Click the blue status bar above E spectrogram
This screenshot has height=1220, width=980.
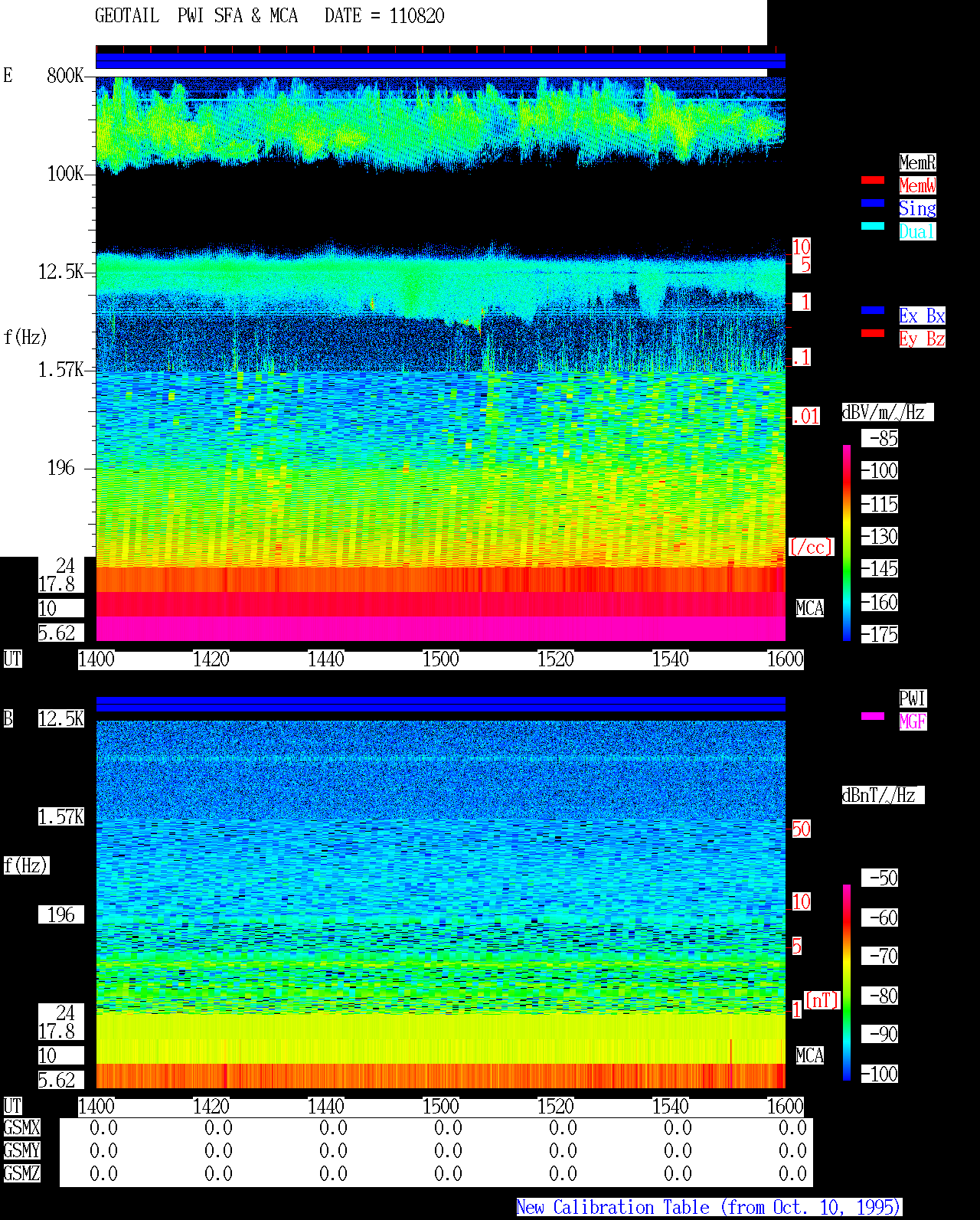440,61
